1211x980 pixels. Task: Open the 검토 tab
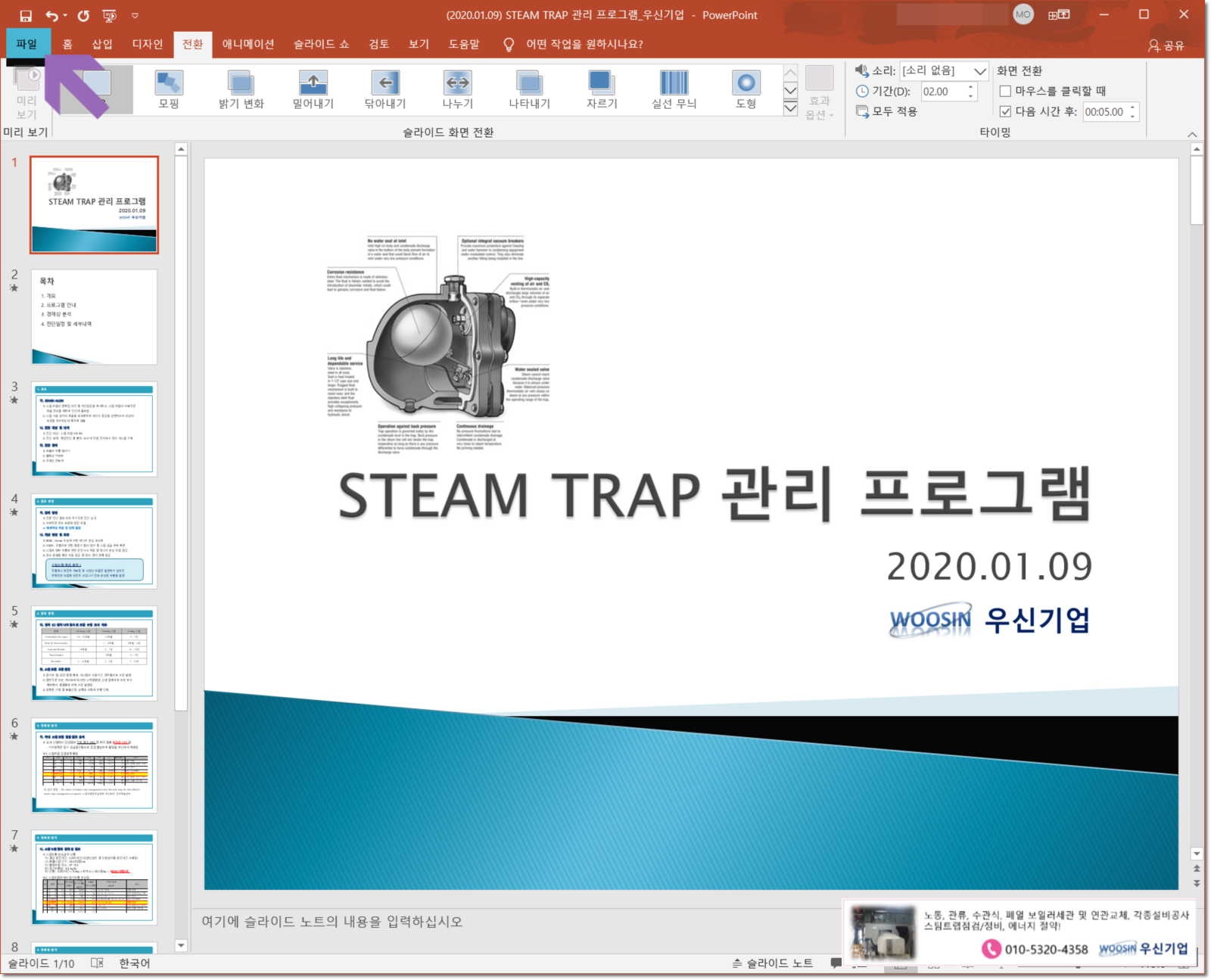pos(379,44)
